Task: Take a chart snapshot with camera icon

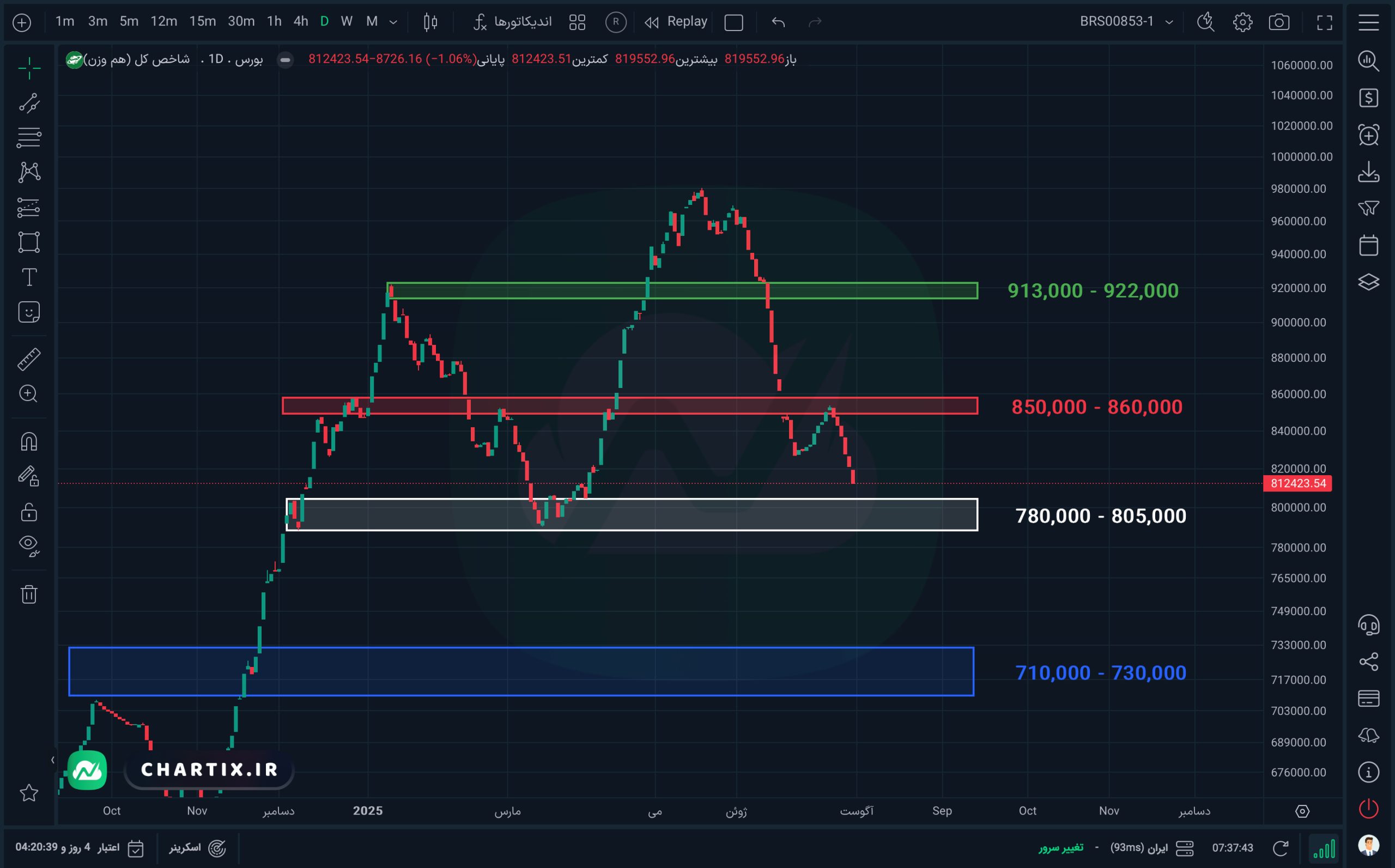Action: 1278,22
